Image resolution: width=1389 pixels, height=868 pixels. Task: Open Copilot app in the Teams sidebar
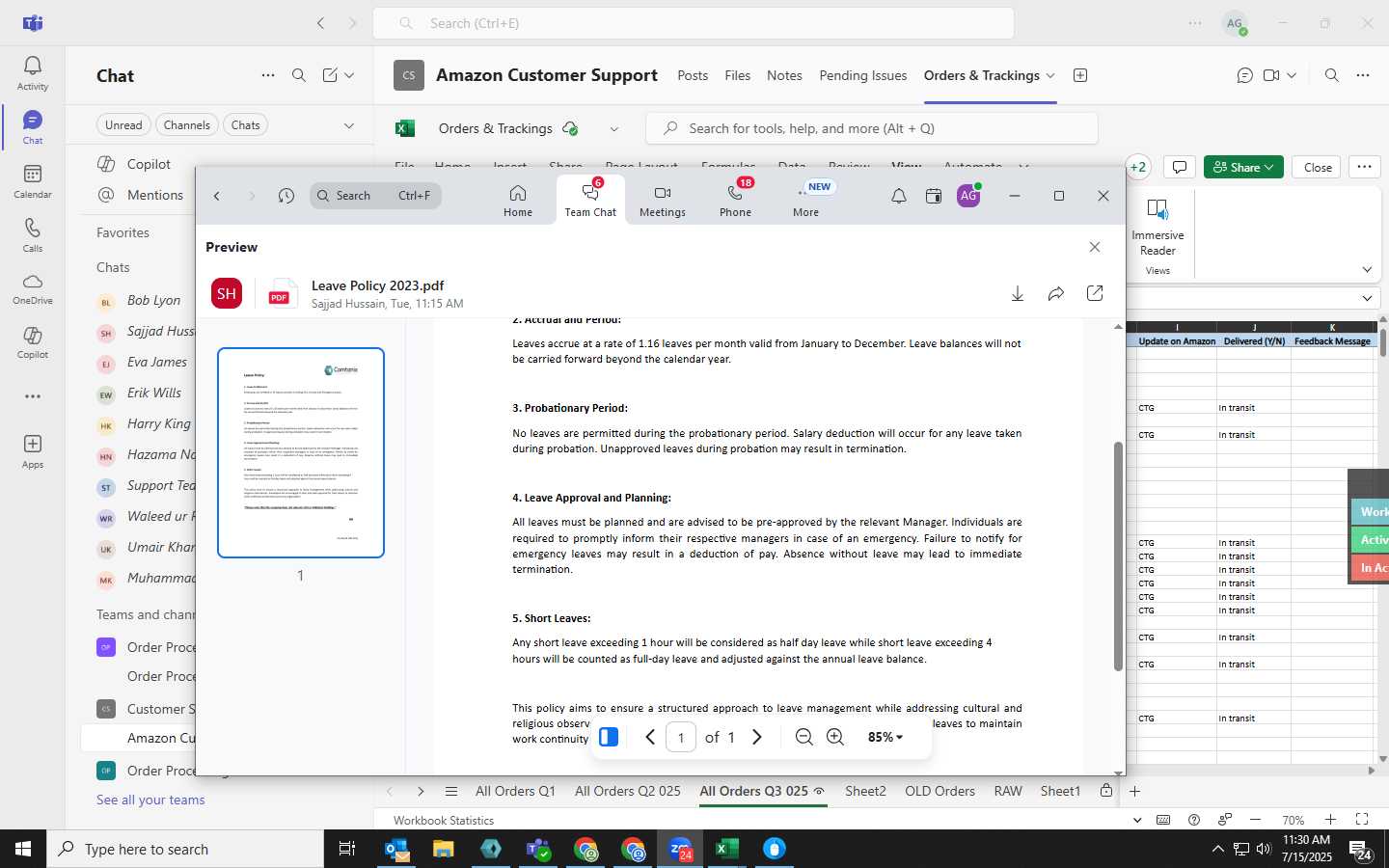coord(32,342)
